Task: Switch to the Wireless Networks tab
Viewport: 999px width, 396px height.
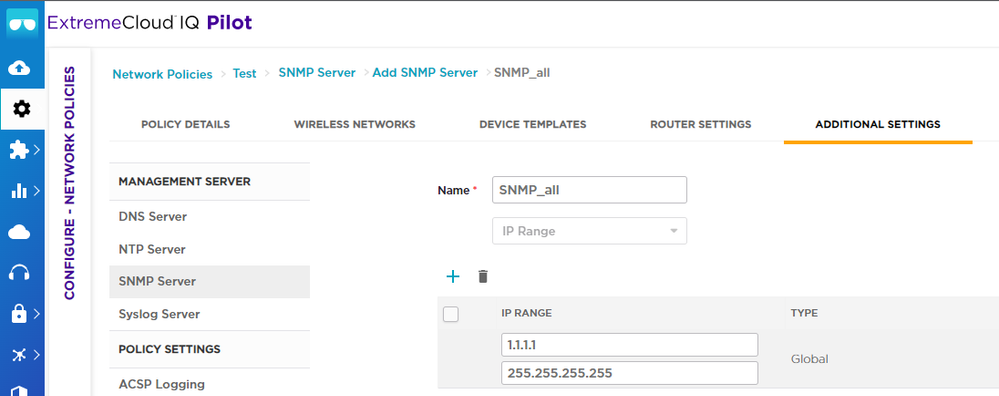Action: pos(354,124)
